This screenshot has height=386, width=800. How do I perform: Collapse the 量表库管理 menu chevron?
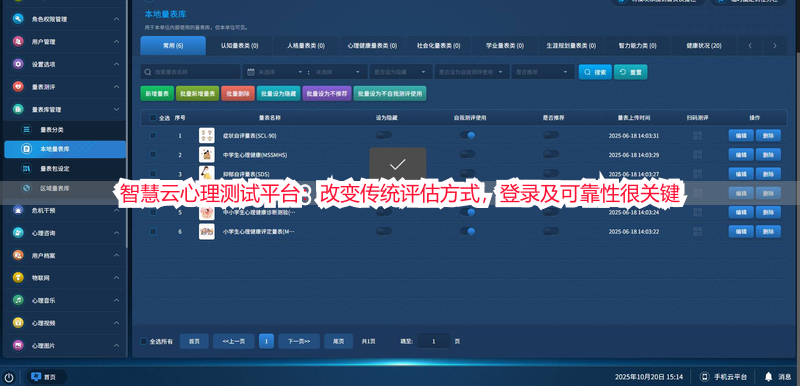coord(116,109)
